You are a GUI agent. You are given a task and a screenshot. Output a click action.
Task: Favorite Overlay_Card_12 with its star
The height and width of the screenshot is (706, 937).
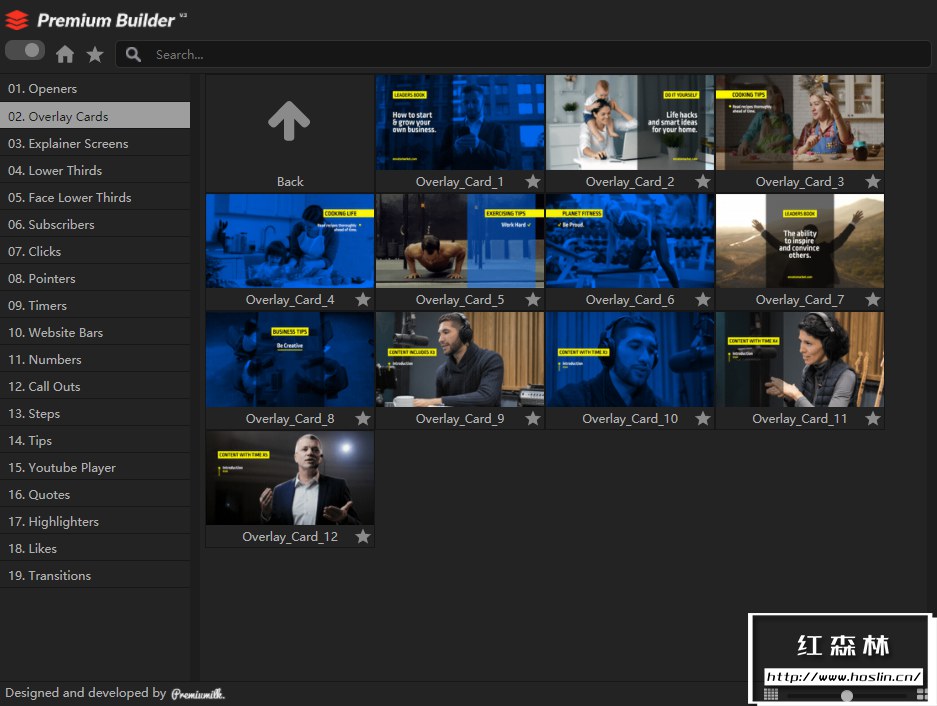click(x=363, y=536)
